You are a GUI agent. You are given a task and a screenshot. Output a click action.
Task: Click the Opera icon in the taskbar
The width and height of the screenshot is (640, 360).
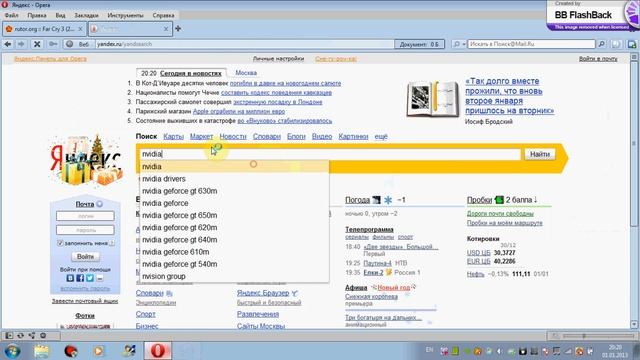pos(158,351)
